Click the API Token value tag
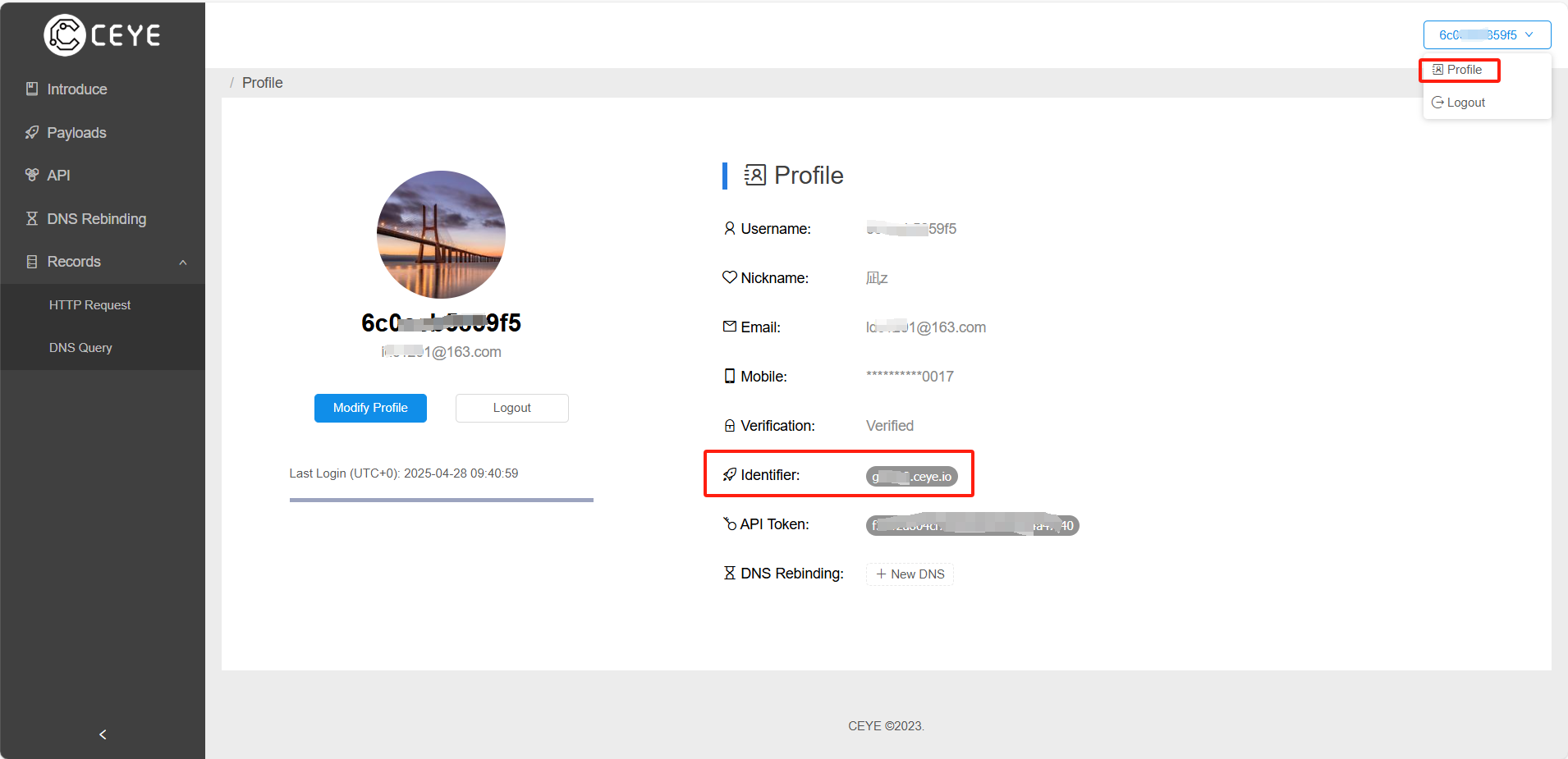The height and width of the screenshot is (759, 1568). (x=973, y=525)
